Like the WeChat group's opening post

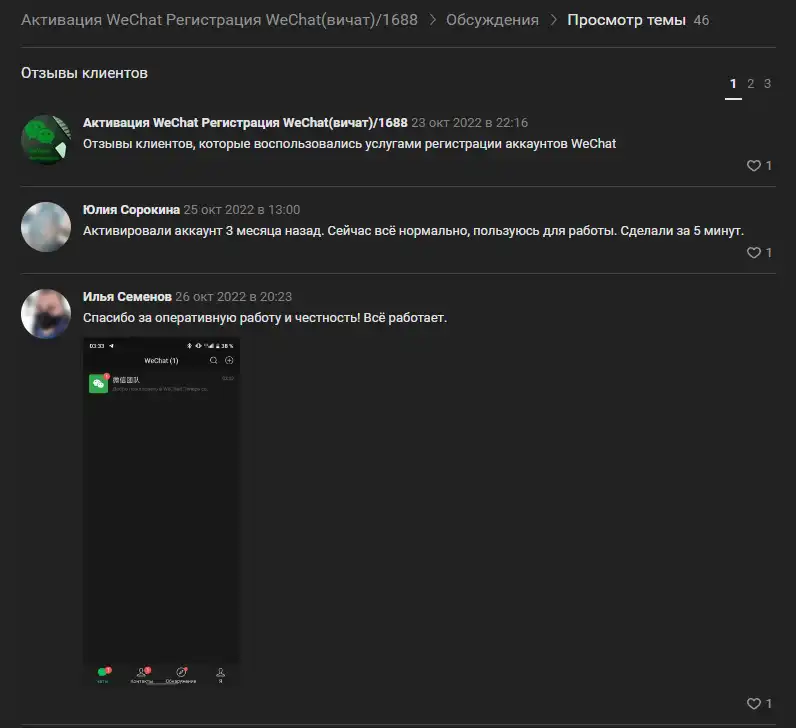tap(759, 166)
